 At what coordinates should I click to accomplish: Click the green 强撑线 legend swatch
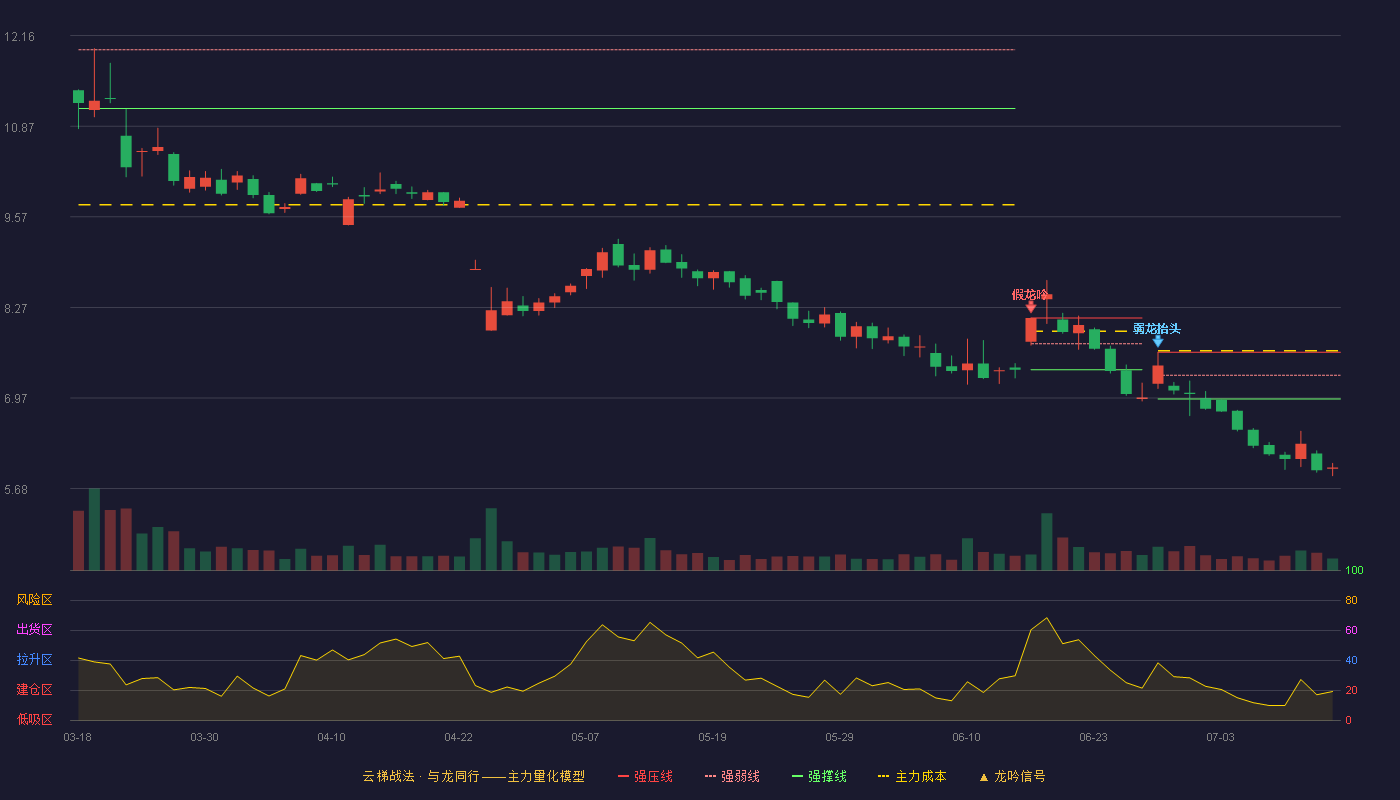pos(797,776)
